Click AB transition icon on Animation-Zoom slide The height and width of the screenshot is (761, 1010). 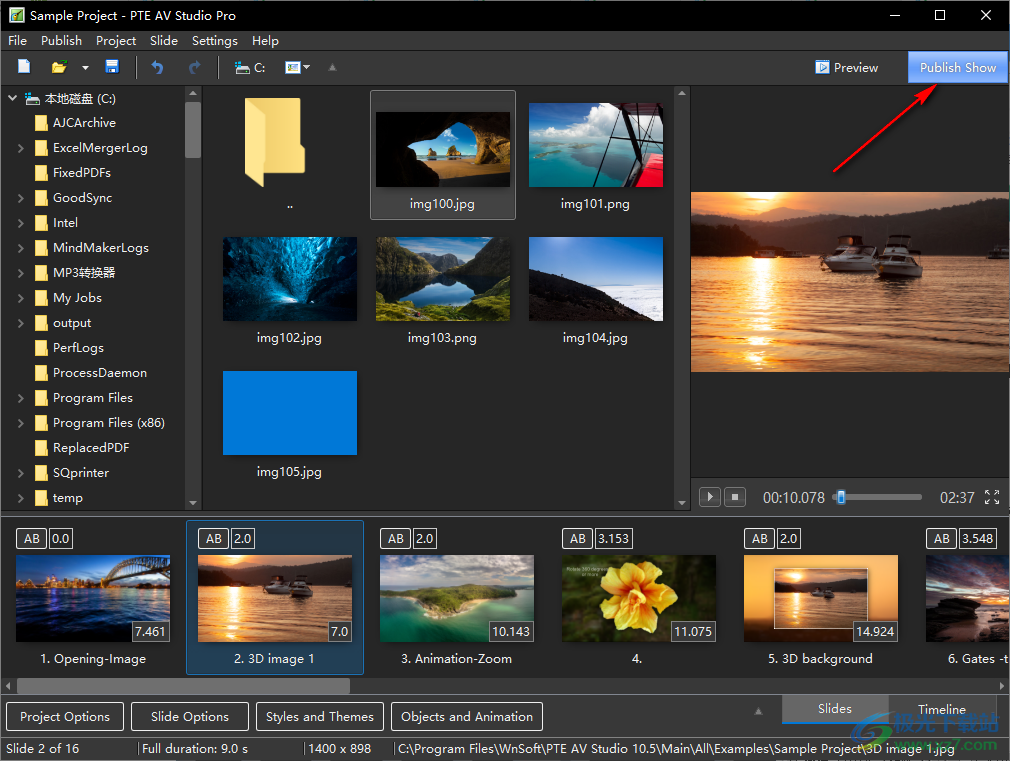coord(395,539)
